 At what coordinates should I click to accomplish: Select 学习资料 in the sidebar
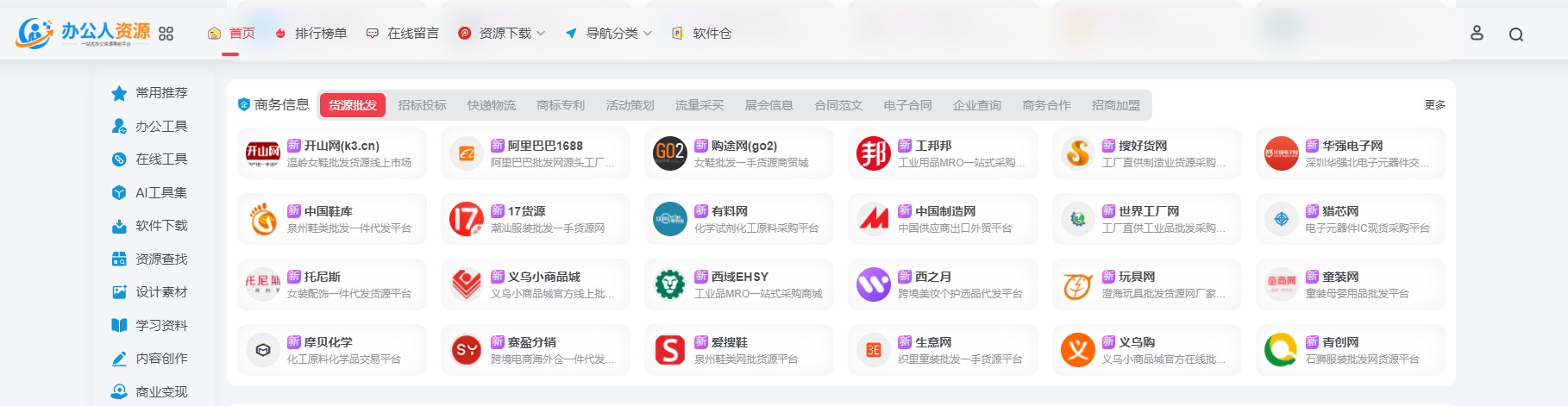(x=150, y=325)
